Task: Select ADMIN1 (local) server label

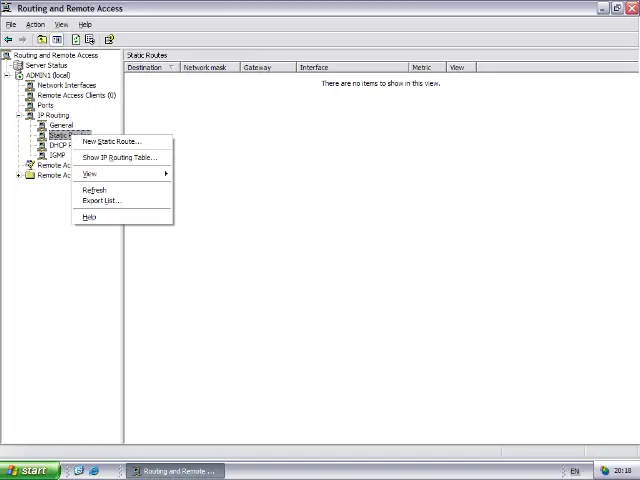Action: click(x=48, y=76)
